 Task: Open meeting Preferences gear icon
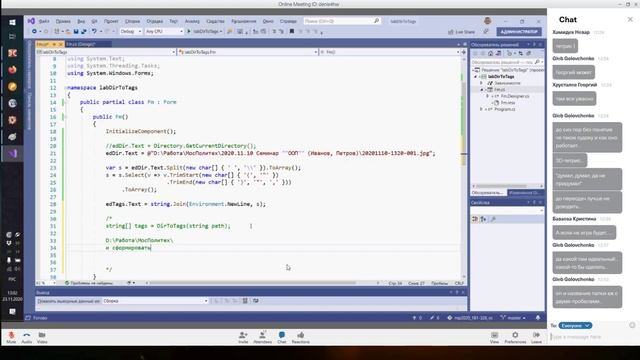(515, 335)
